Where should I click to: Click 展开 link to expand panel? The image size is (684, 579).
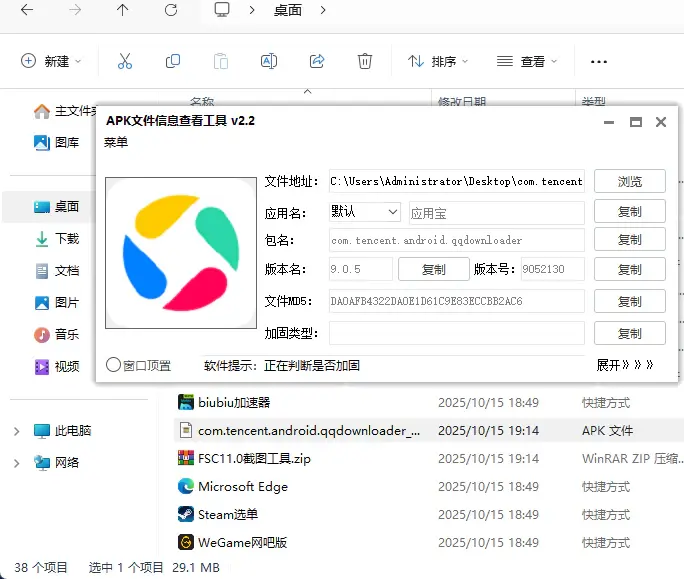click(x=624, y=365)
